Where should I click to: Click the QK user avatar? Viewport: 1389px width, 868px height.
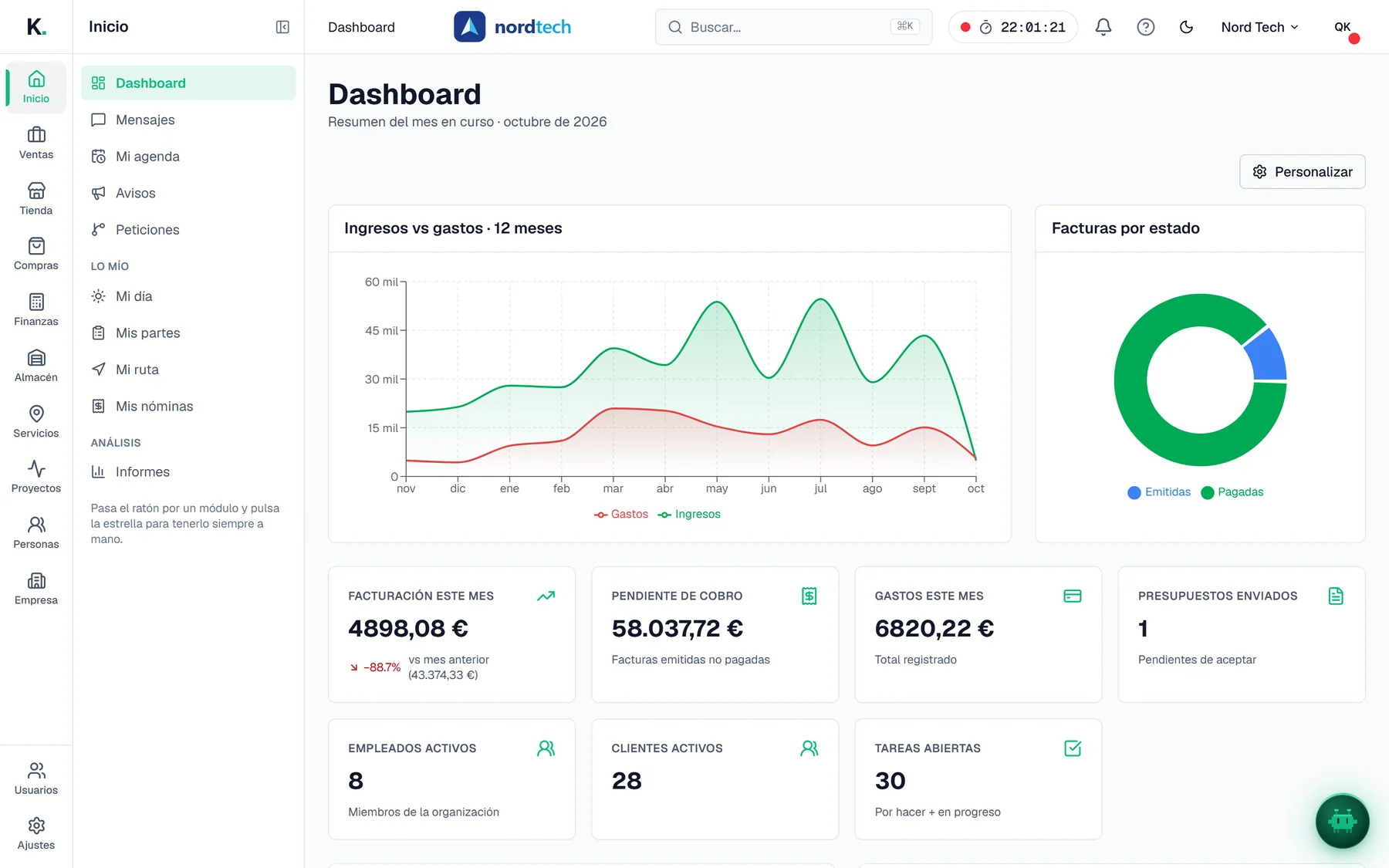[1343, 27]
